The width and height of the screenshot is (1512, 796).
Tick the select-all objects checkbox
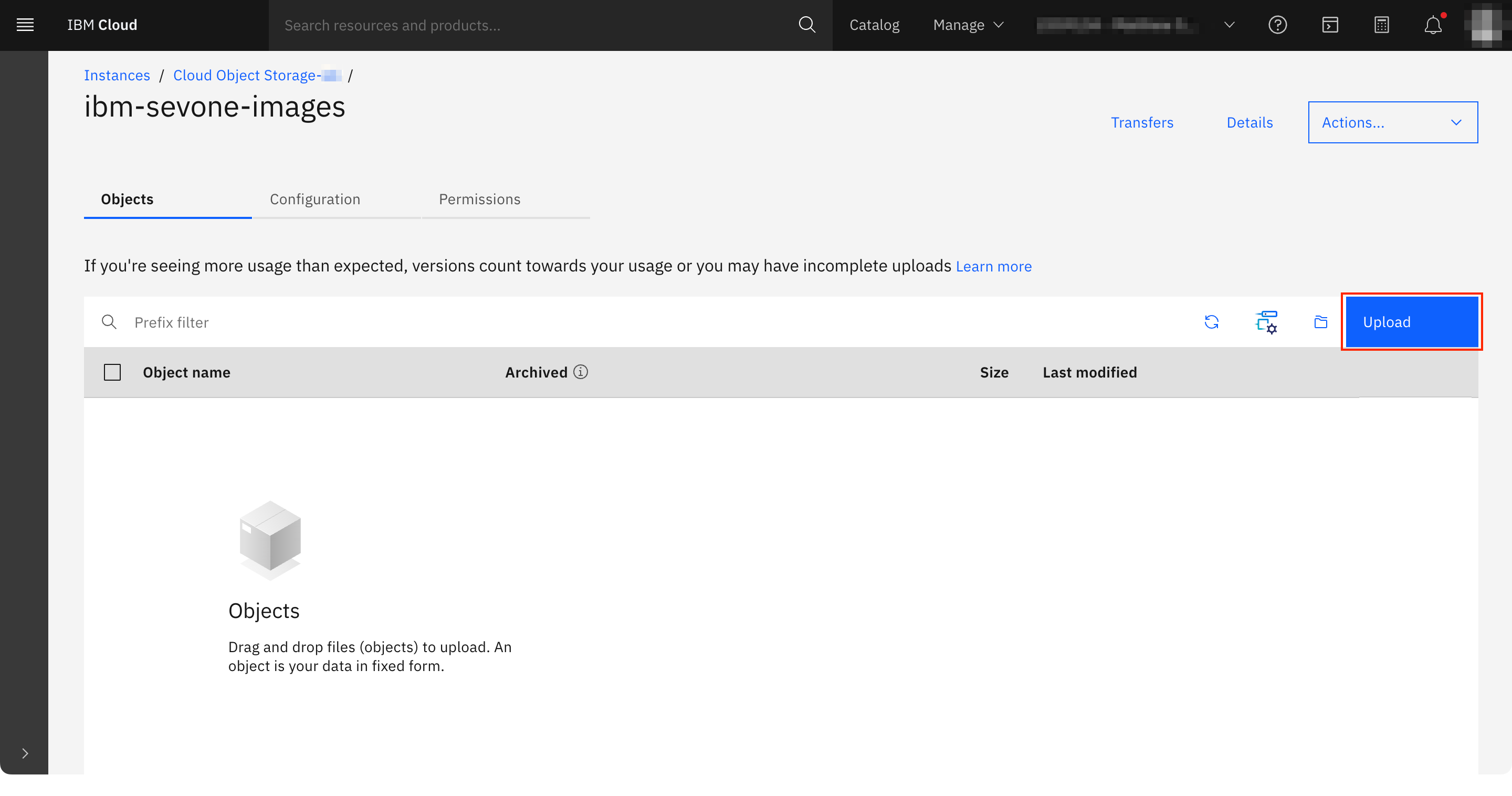112,372
